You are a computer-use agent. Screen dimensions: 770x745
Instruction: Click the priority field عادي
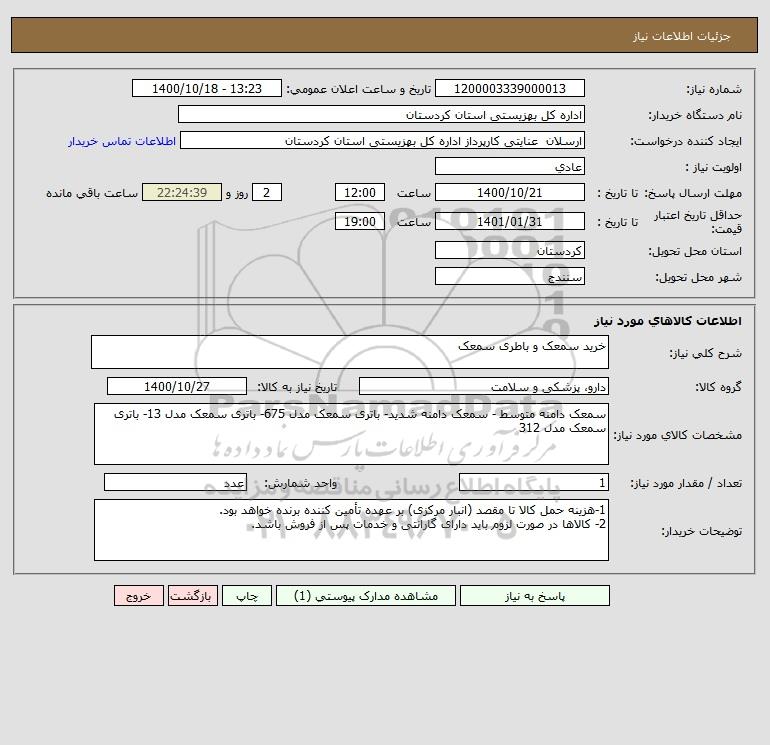coord(510,166)
